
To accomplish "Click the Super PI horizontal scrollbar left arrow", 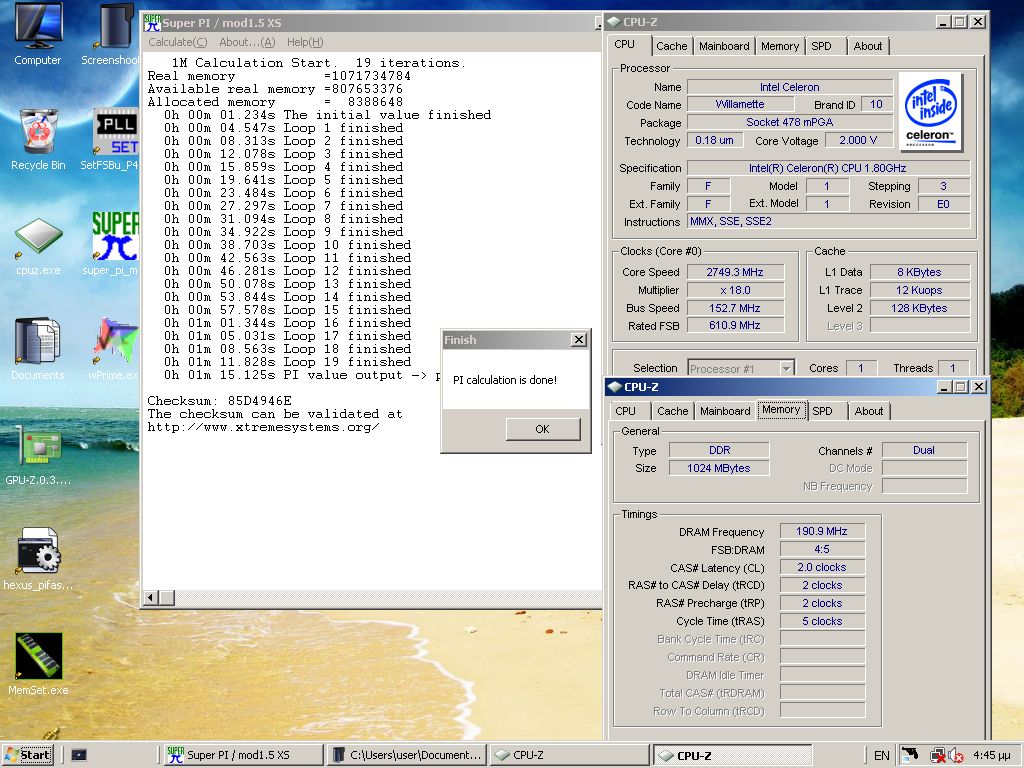I will [151, 597].
